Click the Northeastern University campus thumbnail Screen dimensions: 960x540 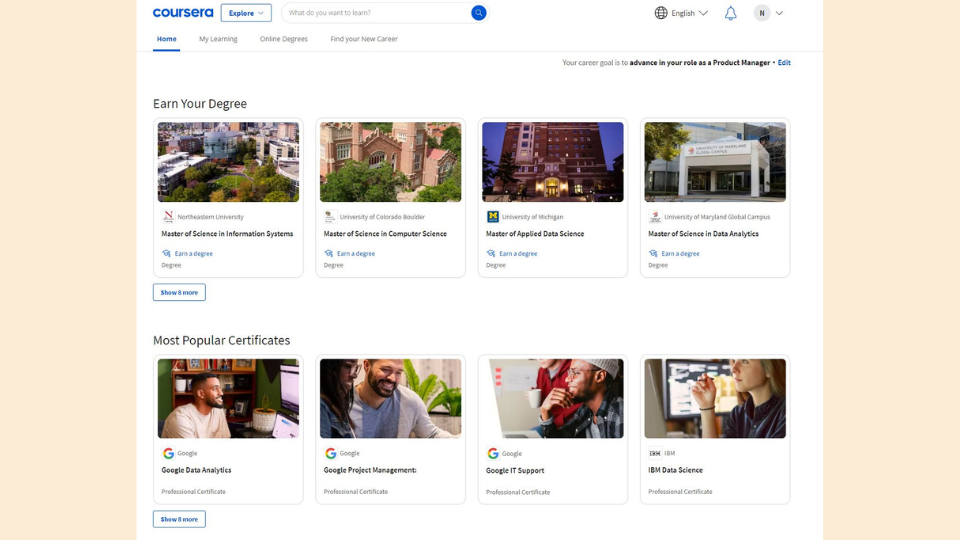pos(228,162)
